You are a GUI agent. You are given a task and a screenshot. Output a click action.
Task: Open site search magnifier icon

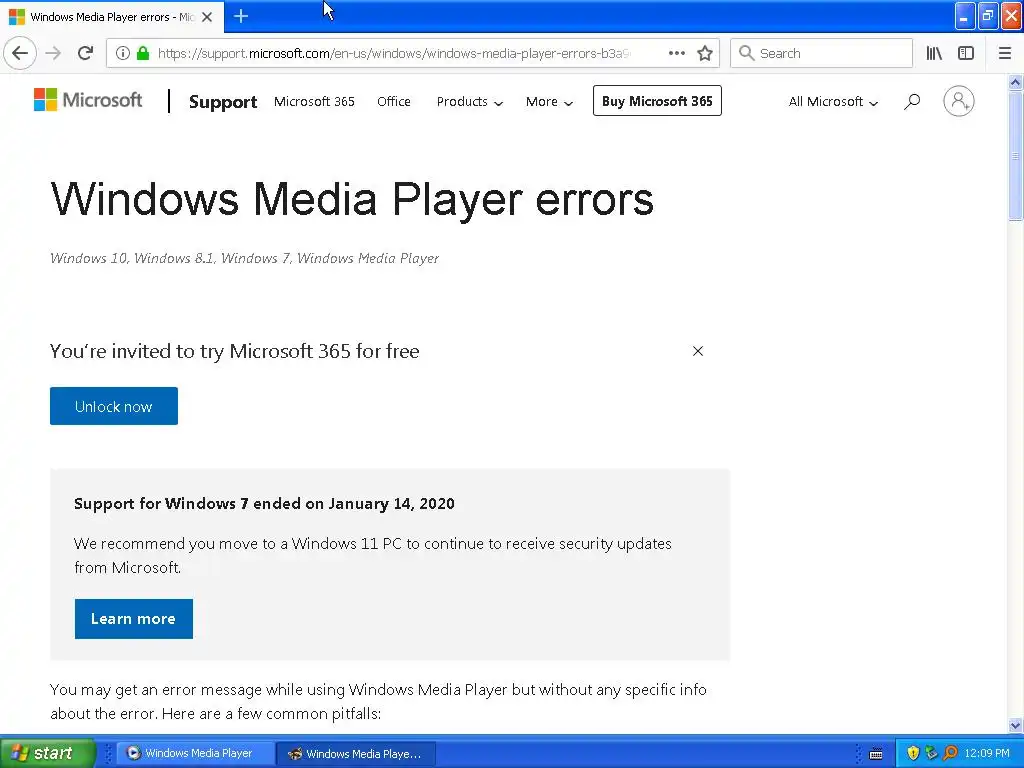tap(912, 101)
